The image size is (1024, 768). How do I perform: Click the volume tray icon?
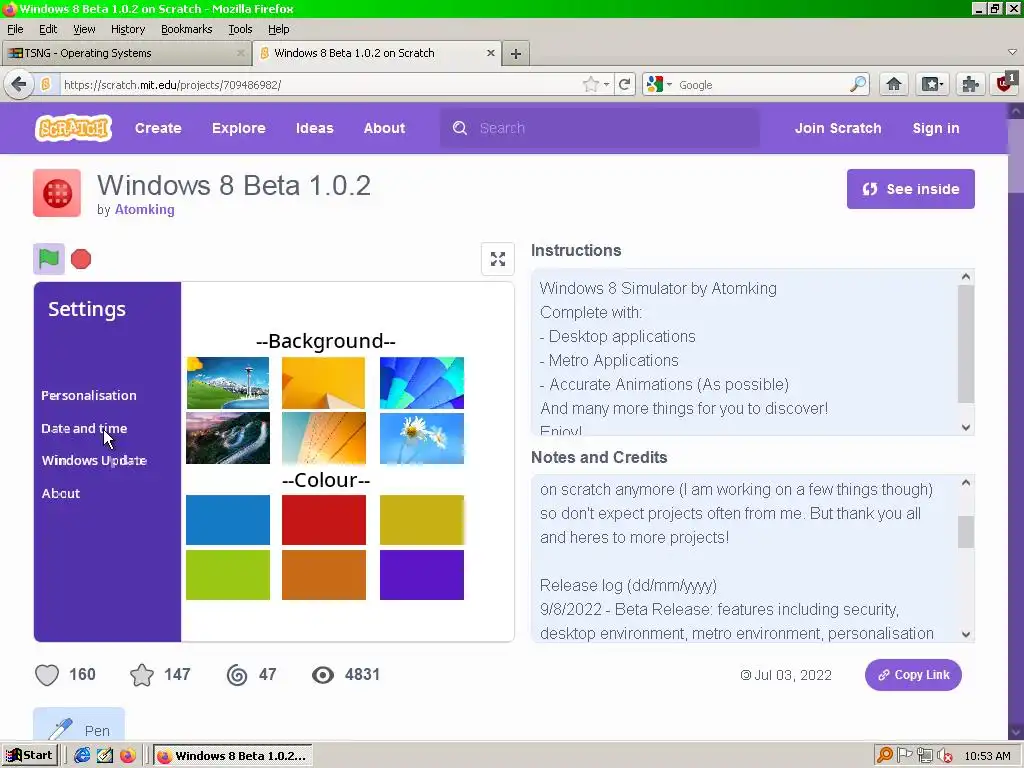943,756
